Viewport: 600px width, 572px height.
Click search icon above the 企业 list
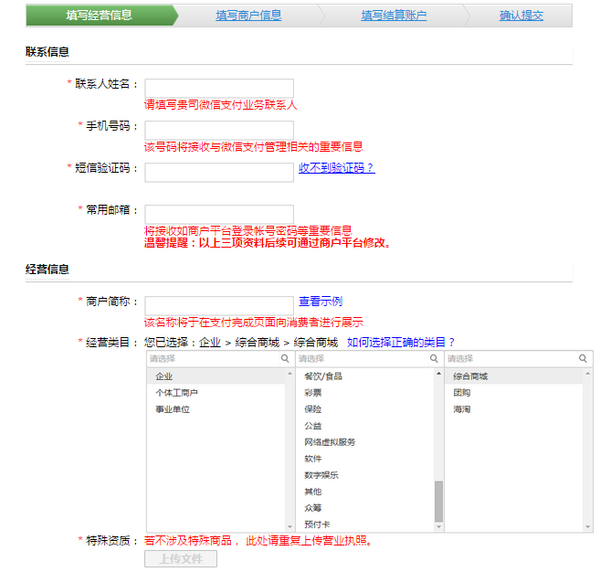tap(286, 359)
